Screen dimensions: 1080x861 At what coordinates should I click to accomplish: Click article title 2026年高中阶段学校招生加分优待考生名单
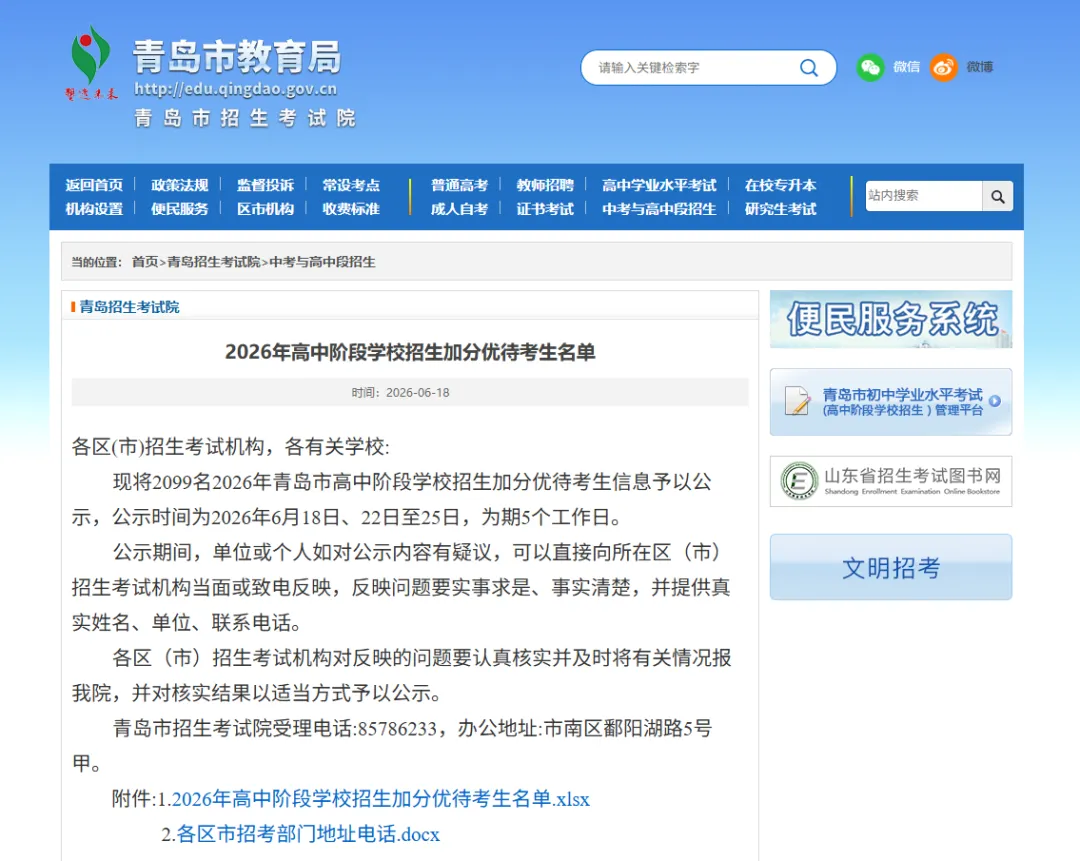click(410, 352)
